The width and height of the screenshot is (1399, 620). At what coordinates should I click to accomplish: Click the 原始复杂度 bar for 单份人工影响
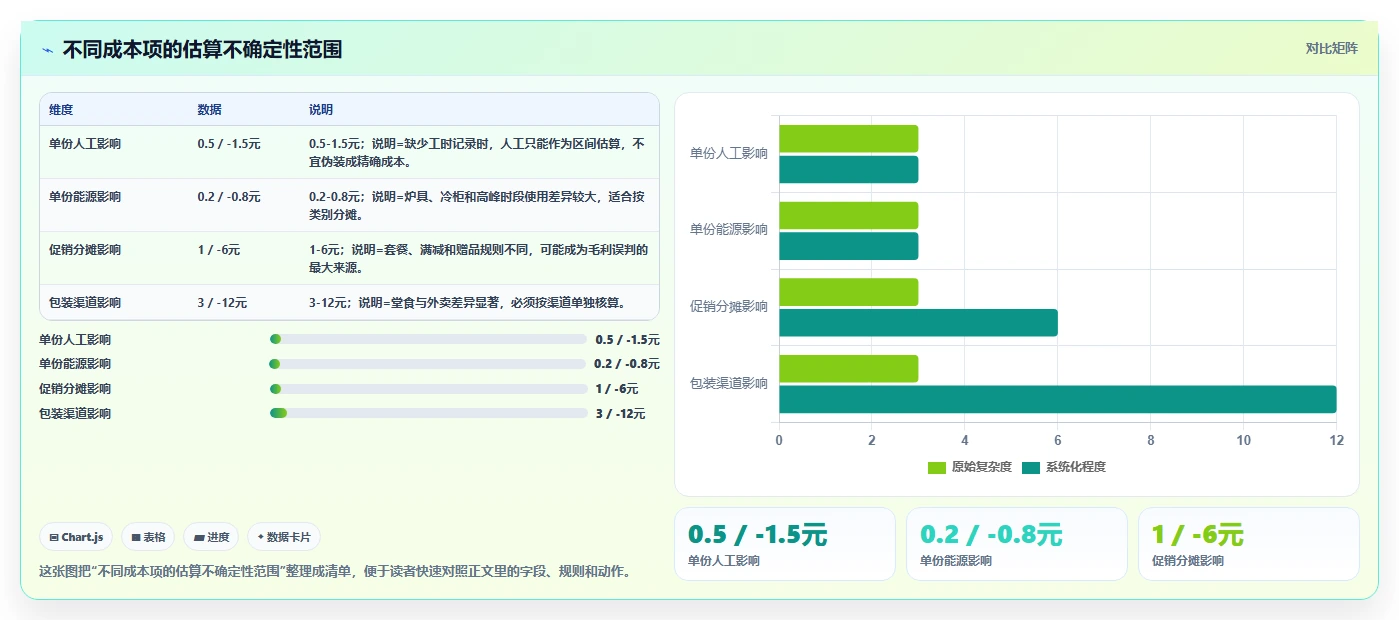point(848,139)
